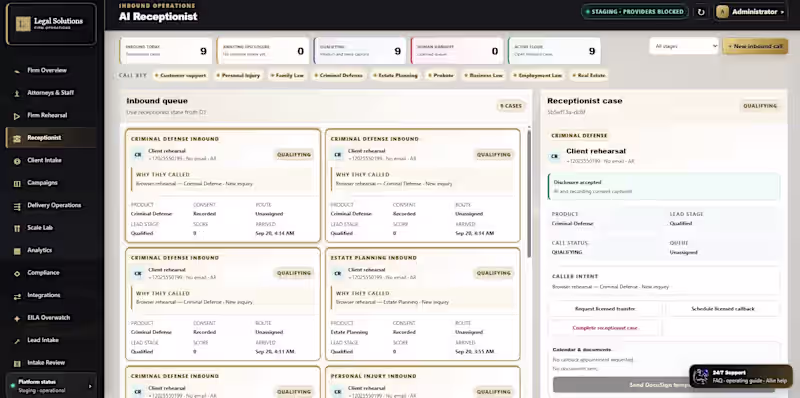Open Campaigns section
800x398 pixels.
[x=51, y=183]
